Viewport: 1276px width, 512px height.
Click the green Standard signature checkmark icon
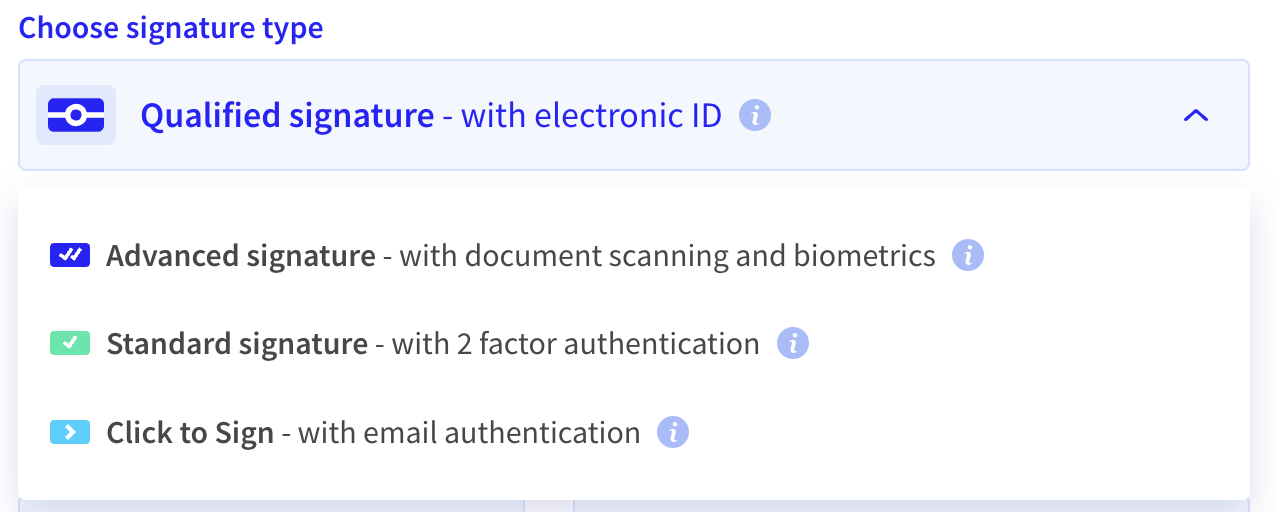coord(70,344)
